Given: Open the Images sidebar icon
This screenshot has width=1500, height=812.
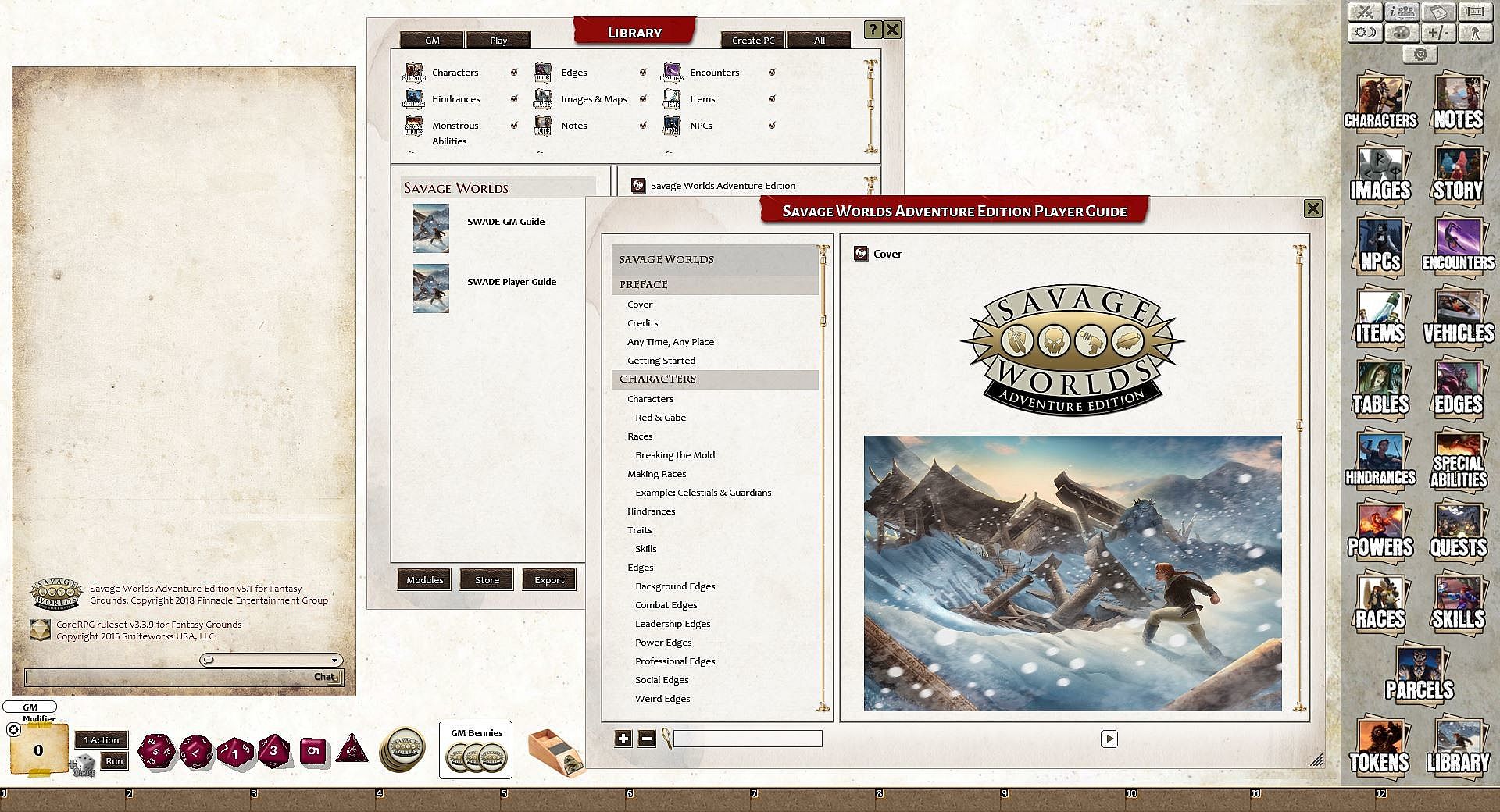Looking at the screenshot, I should tap(1380, 173).
